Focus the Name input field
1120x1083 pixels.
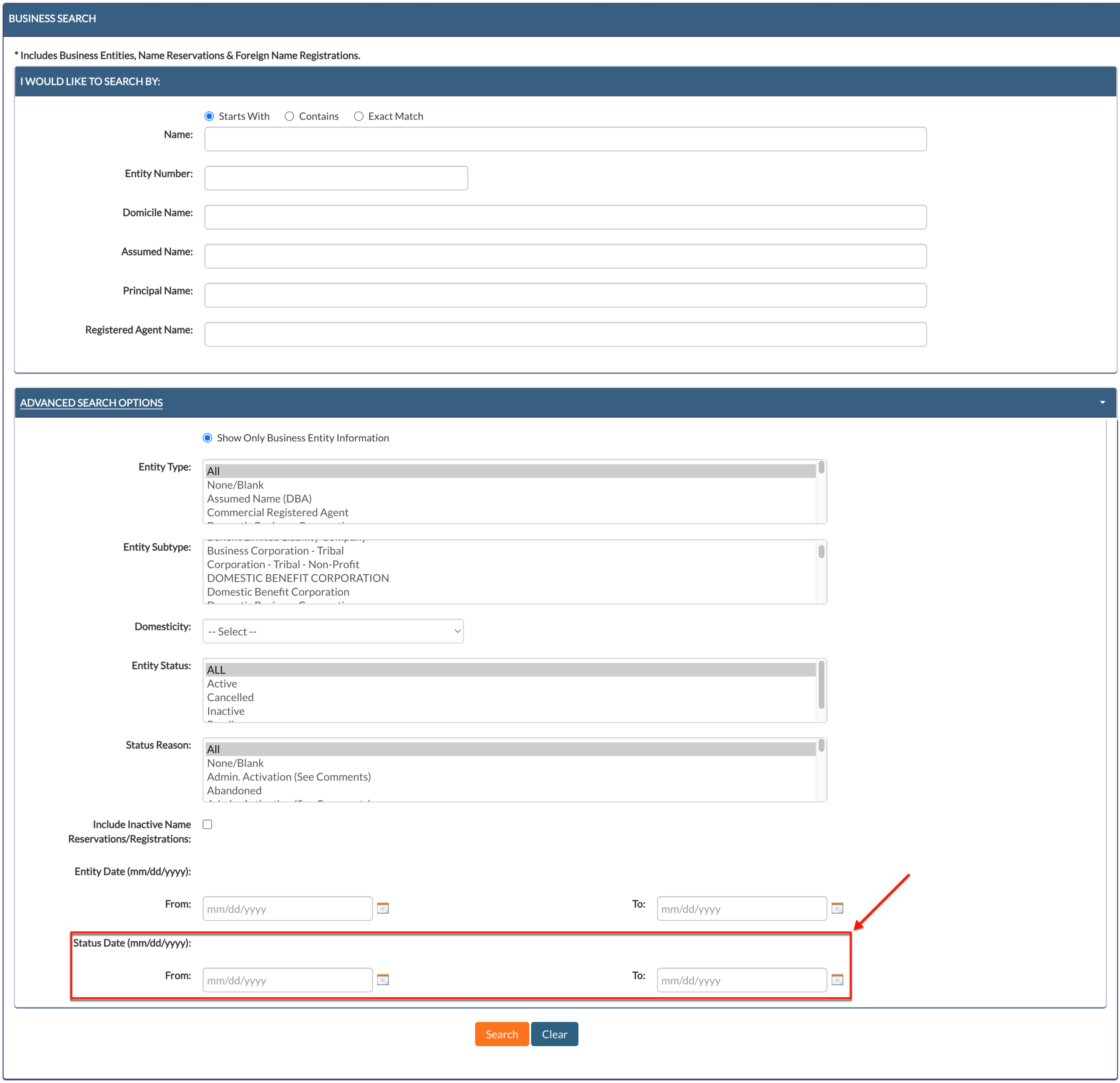(566, 140)
